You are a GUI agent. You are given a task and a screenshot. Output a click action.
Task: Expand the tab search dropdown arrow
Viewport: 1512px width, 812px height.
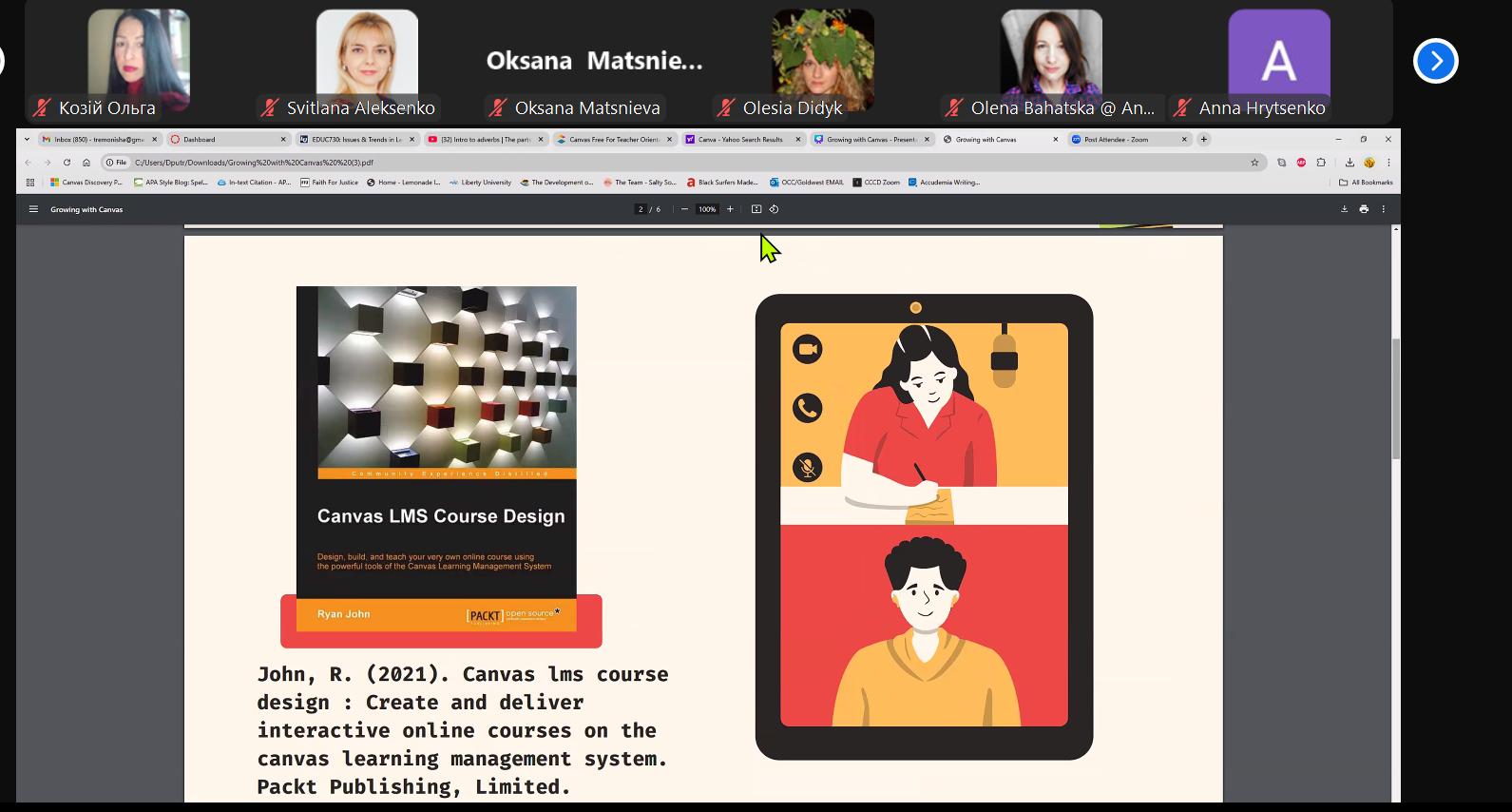pos(27,140)
